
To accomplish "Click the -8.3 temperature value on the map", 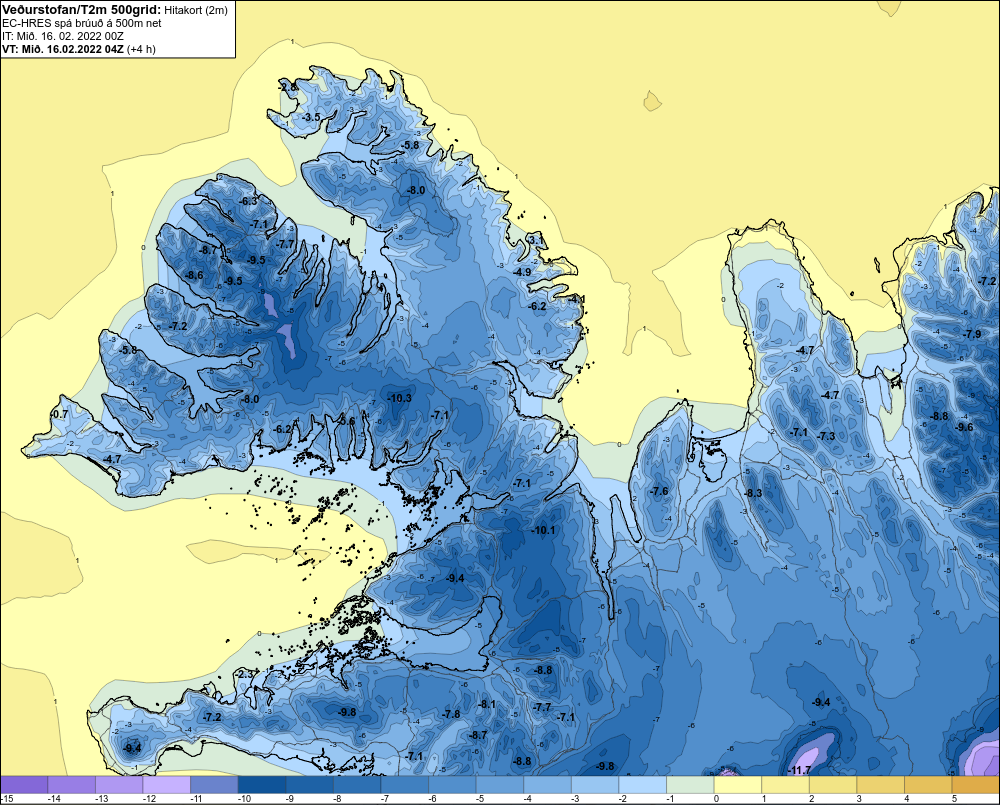I will point(753,493).
